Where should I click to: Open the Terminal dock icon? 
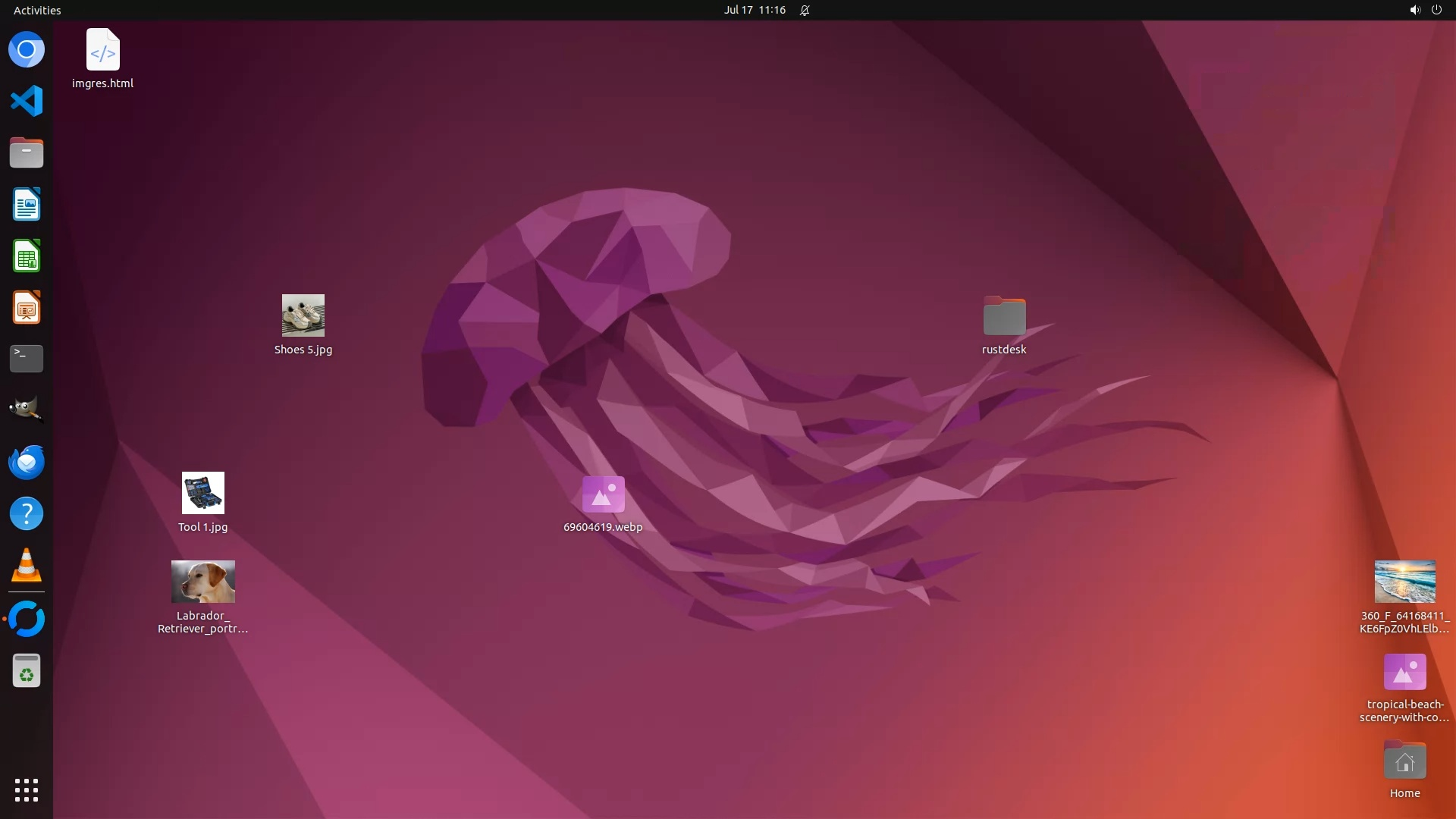tap(27, 359)
